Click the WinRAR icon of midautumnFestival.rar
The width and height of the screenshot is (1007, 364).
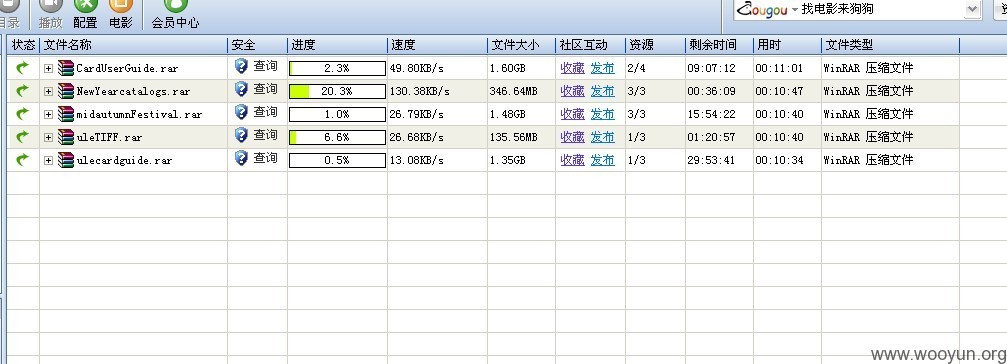coord(66,114)
